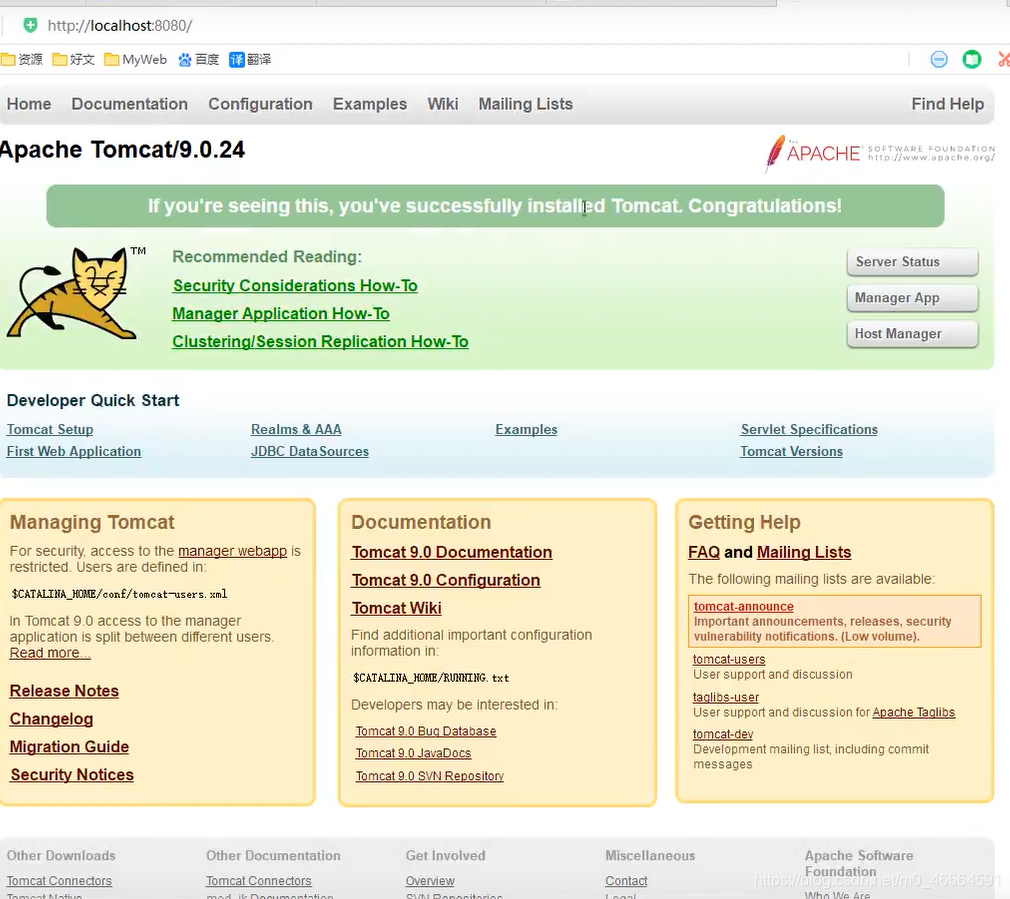Open Apache Taglibs link

[913, 712]
